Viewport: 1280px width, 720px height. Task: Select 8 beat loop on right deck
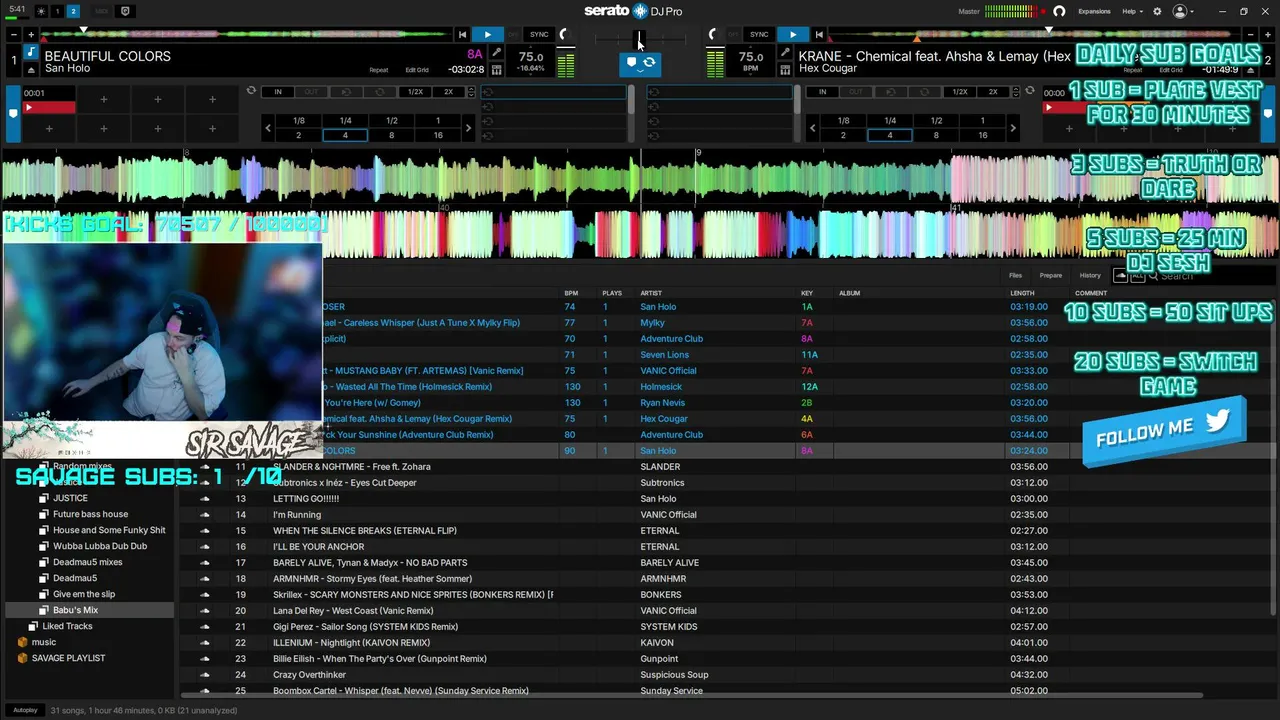(936, 135)
